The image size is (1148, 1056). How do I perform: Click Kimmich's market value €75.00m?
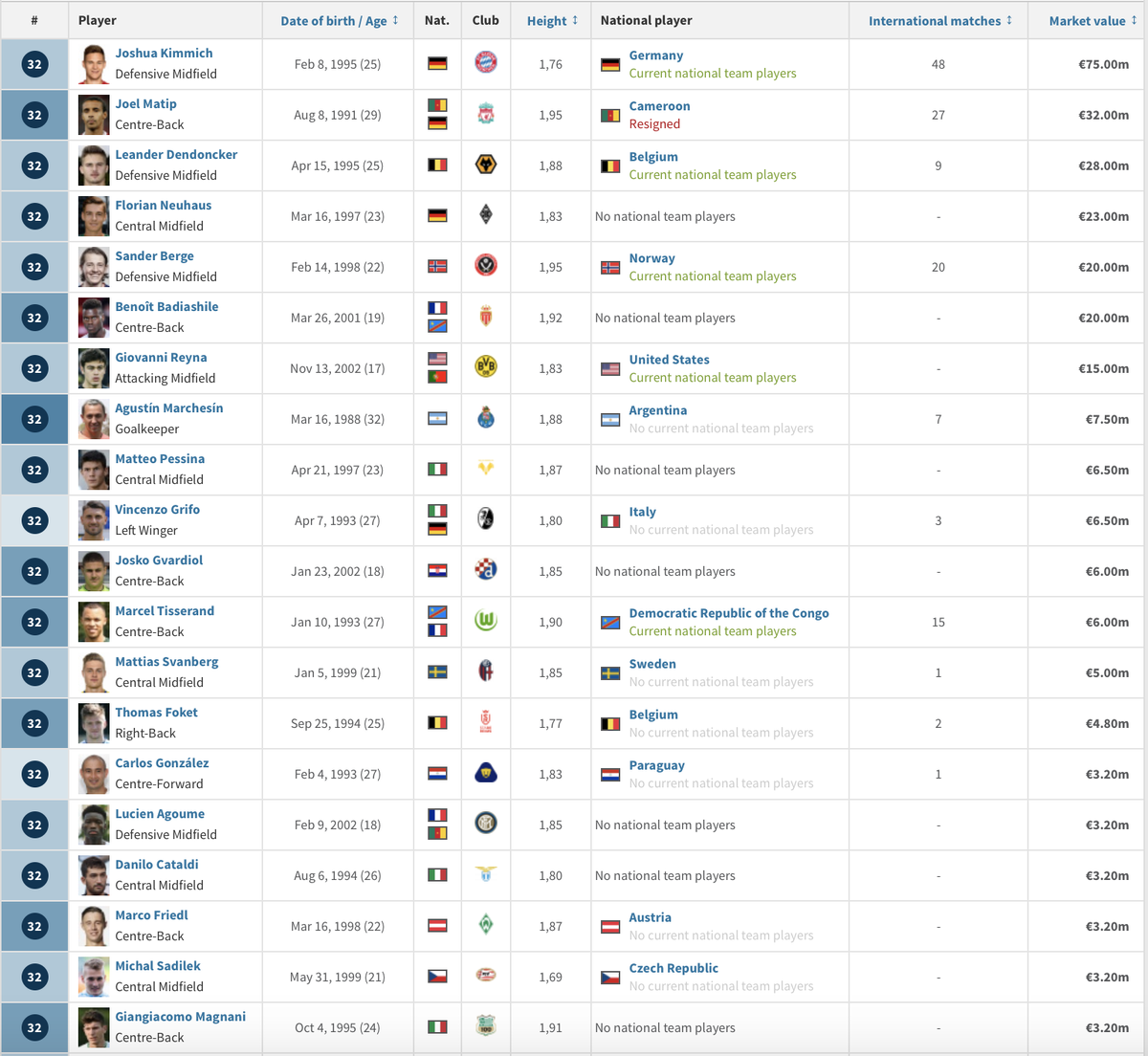(1103, 64)
